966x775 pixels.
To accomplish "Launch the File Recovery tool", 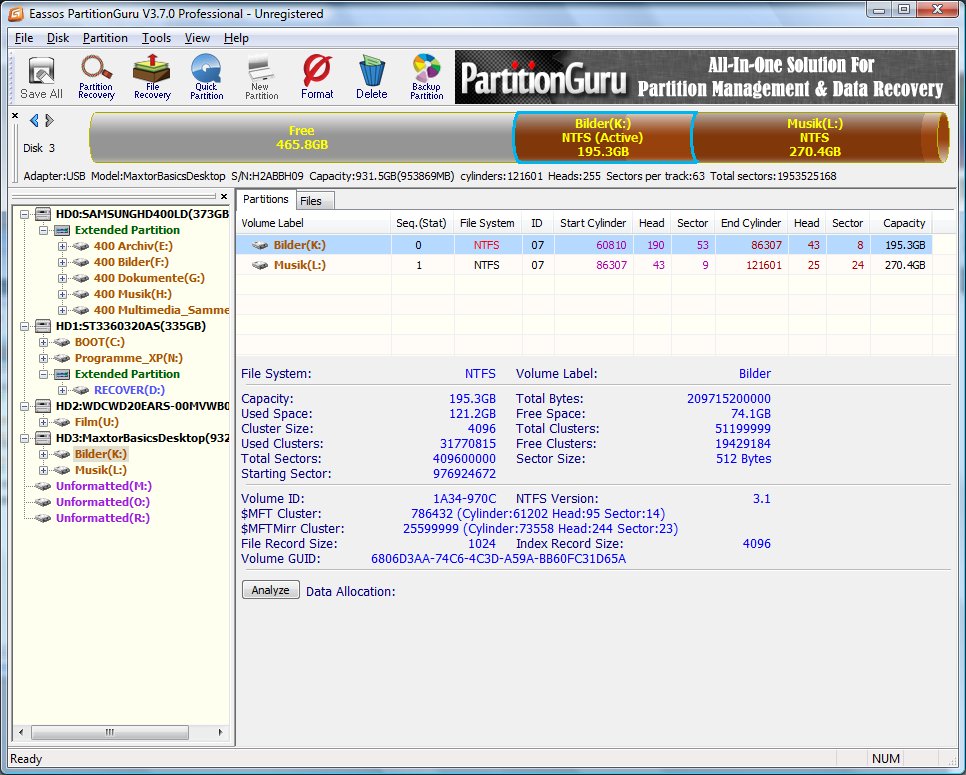I will coord(152,78).
